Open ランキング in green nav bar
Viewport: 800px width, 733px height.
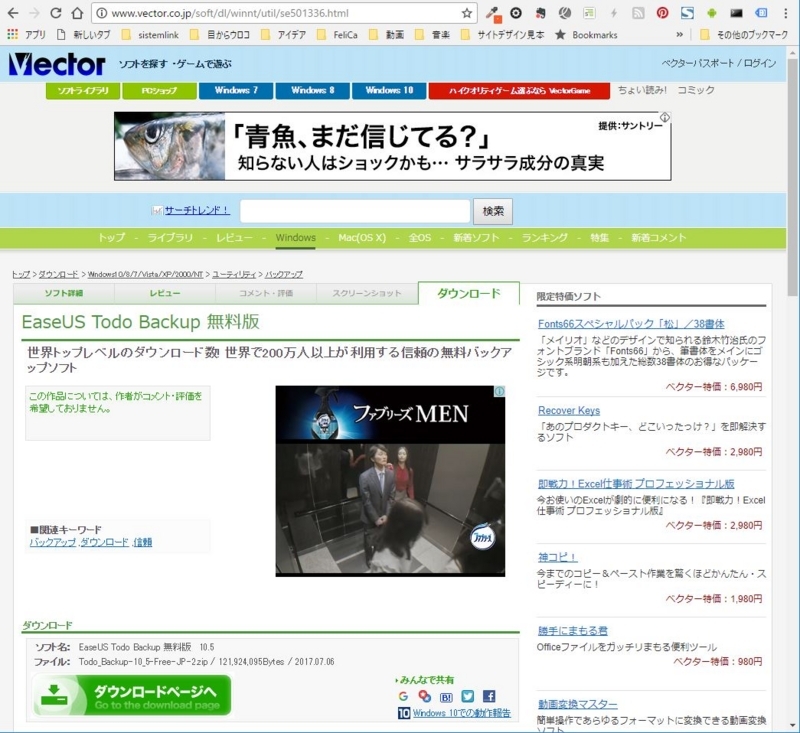[x=544, y=238]
